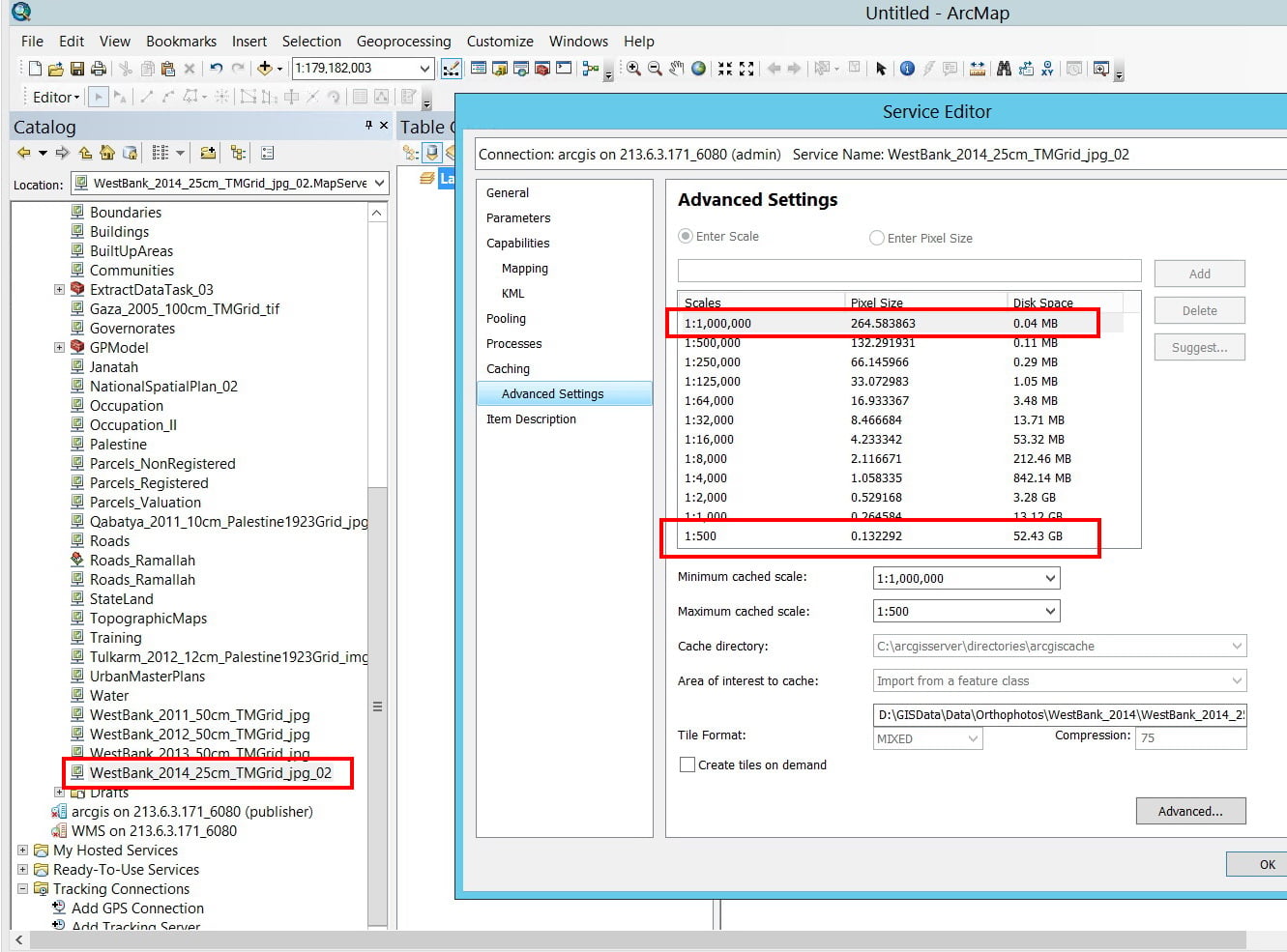Select the Zoom Out tool
The height and width of the screenshot is (952, 1287).
[x=655, y=69]
